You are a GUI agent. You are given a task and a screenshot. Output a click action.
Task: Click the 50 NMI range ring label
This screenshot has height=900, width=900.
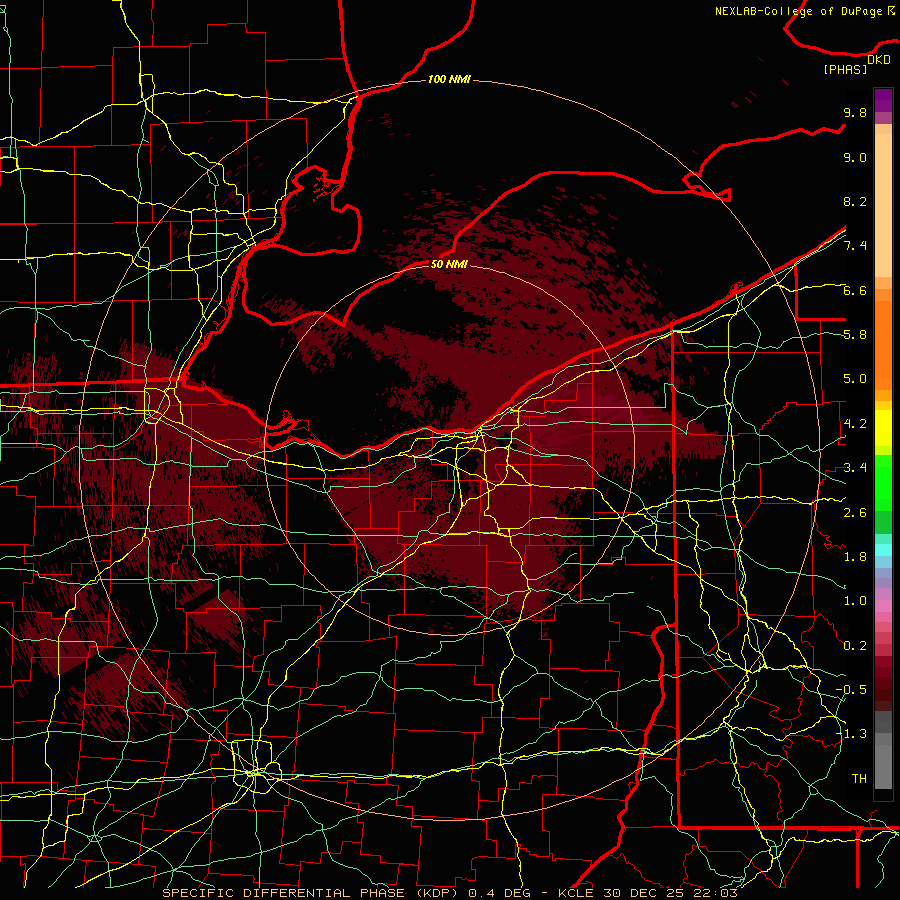coord(449,264)
